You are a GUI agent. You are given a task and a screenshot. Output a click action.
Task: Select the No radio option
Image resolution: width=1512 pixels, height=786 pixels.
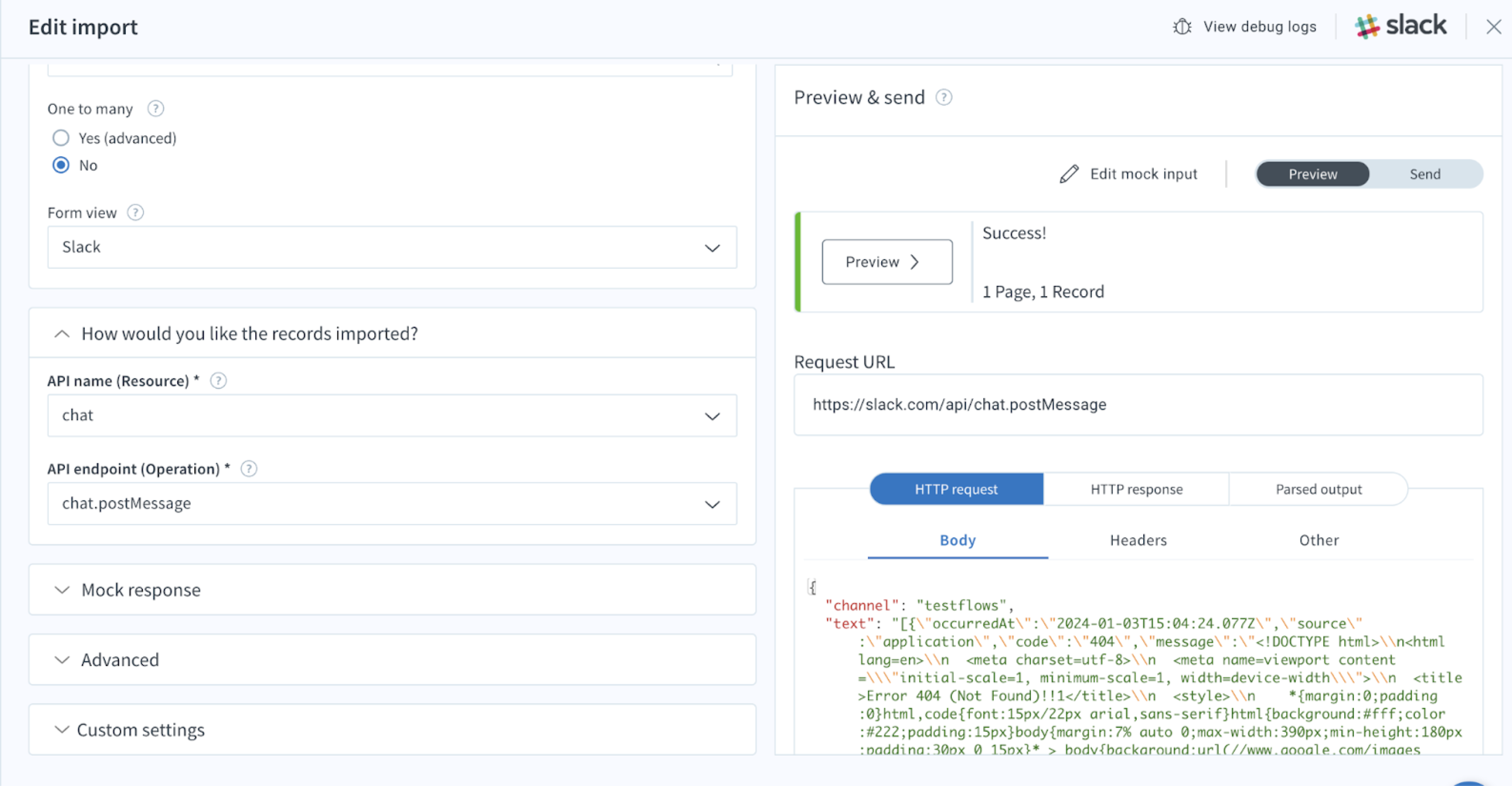[x=61, y=165]
